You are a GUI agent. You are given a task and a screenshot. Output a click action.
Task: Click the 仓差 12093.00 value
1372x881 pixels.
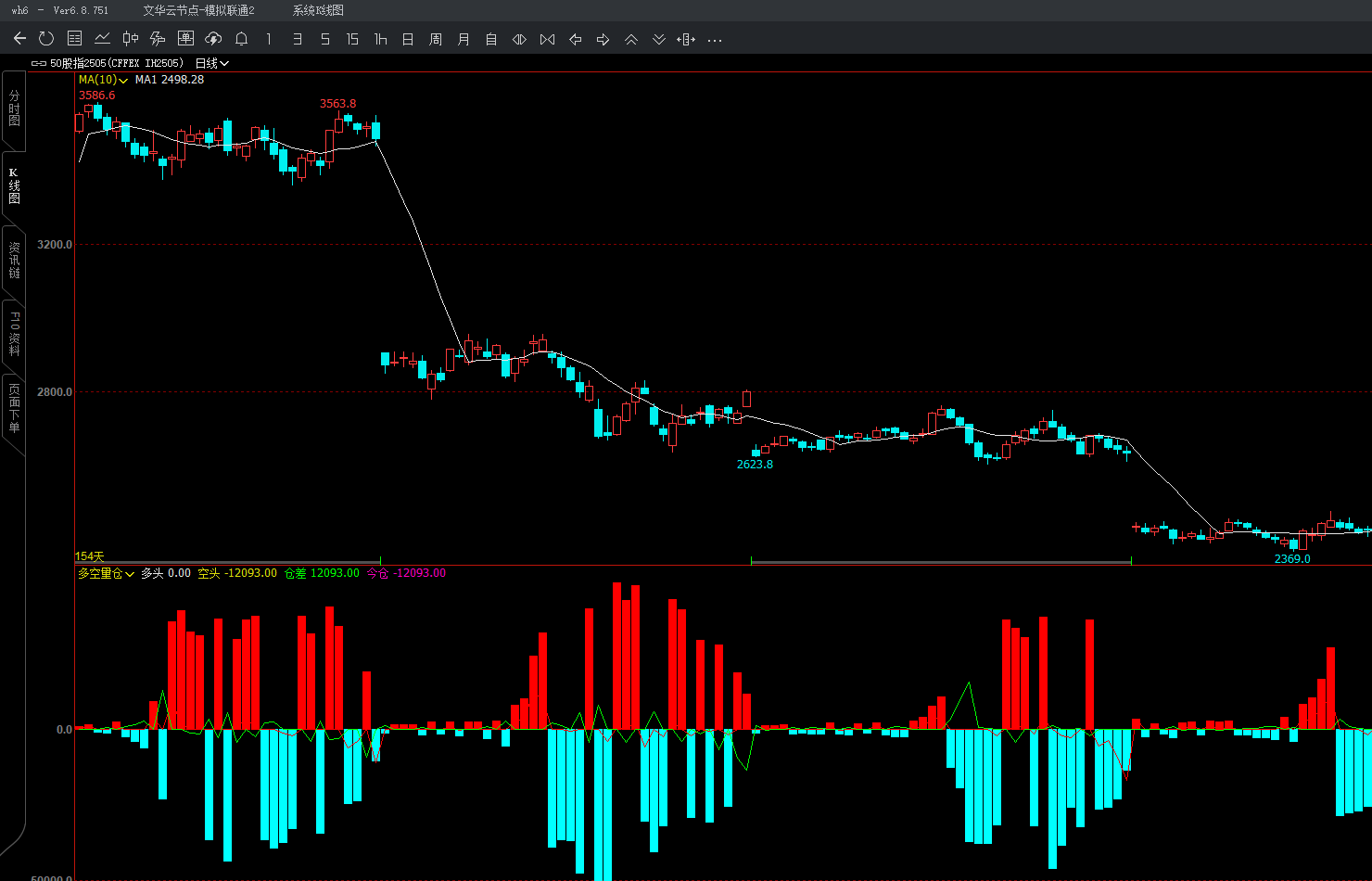pos(322,573)
